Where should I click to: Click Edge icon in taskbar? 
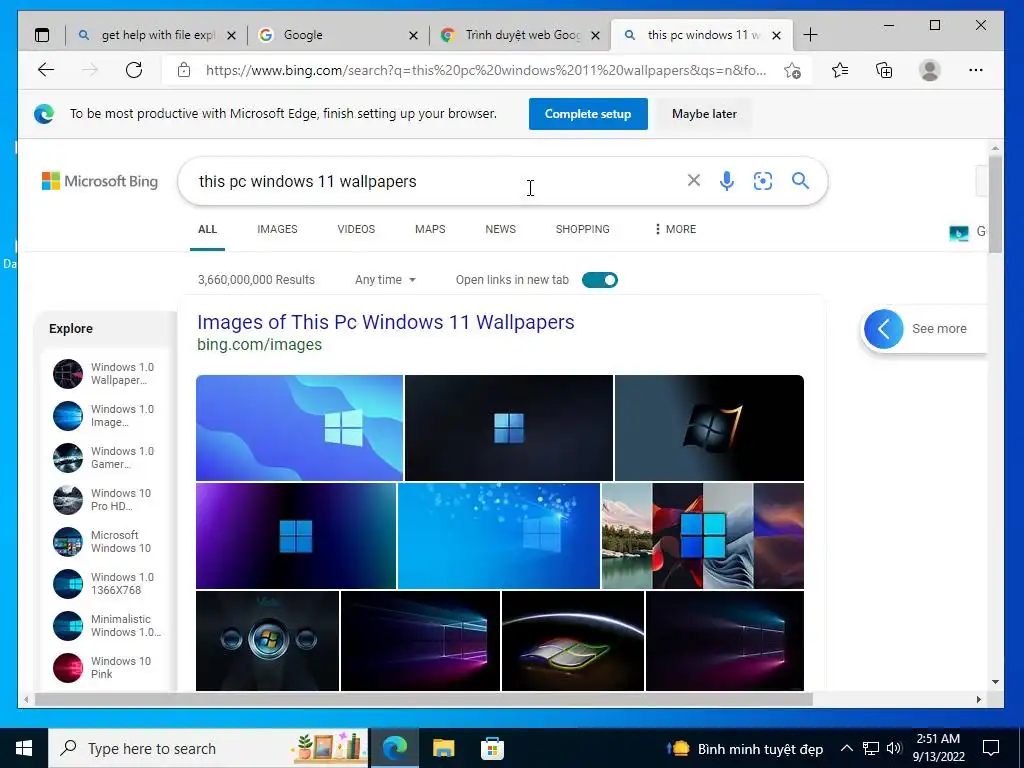point(394,748)
